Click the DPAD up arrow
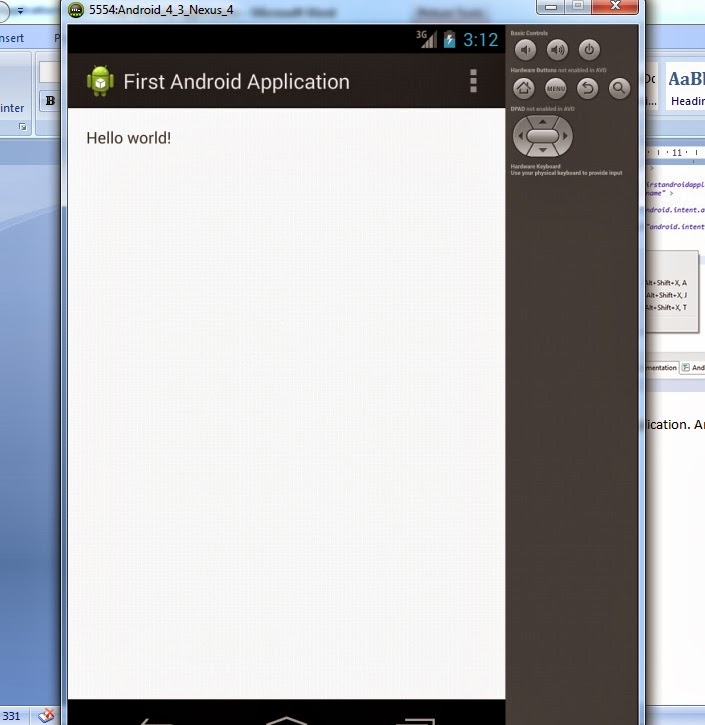705x725 pixels. 543,122
